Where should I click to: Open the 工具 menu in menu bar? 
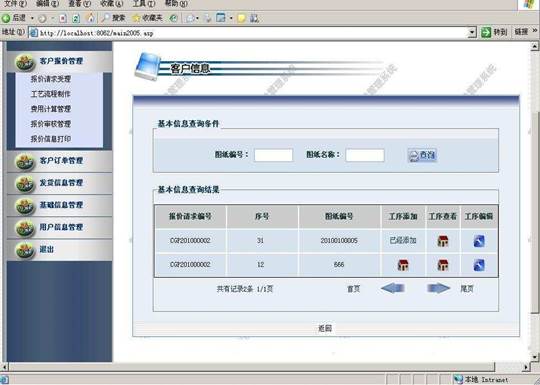click(144, 3)
